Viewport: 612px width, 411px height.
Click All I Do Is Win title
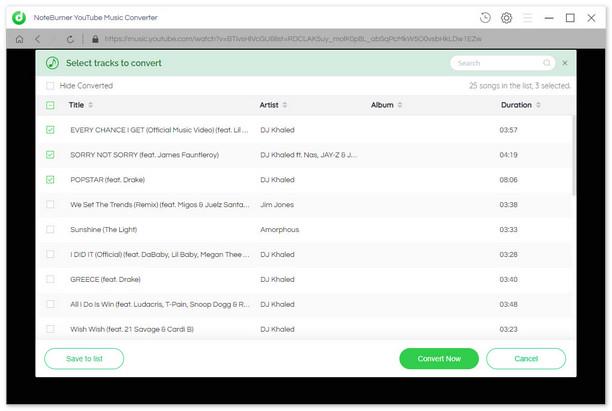point(160,304)
